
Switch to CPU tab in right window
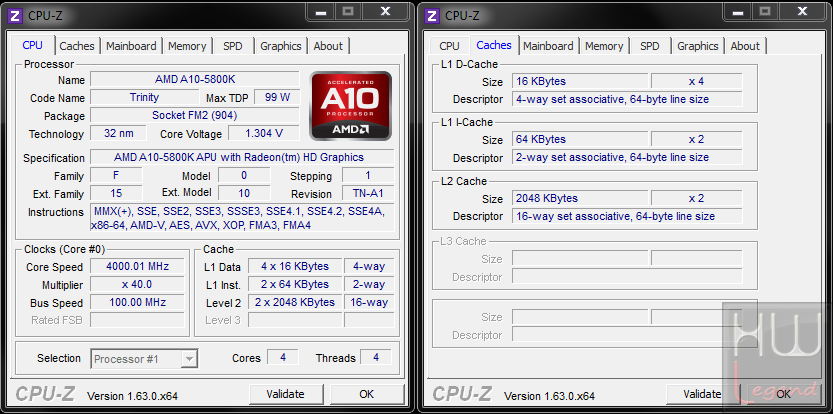(449, 46)
